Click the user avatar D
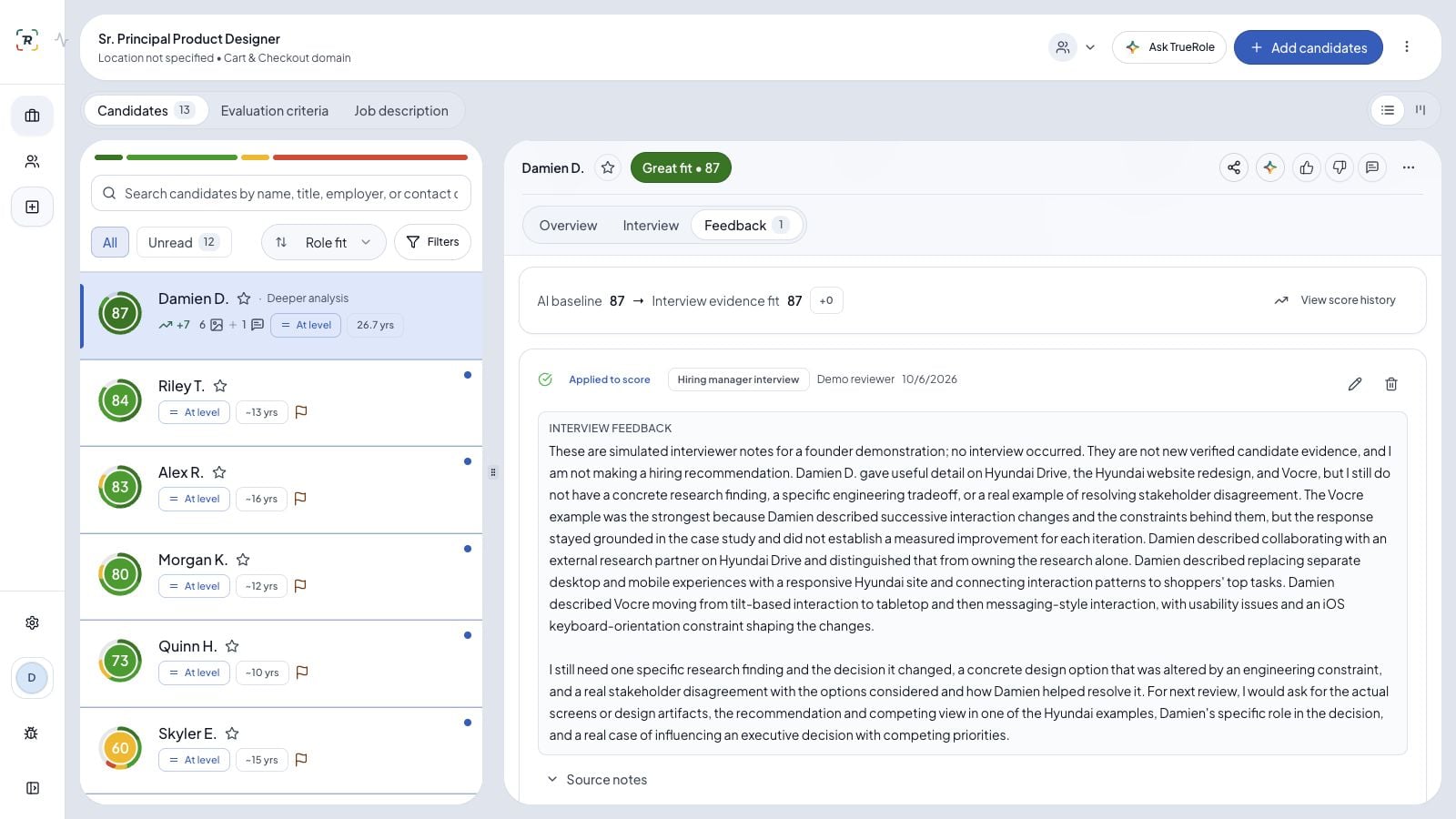The image size is (1456, 819). tap(32, 678)
